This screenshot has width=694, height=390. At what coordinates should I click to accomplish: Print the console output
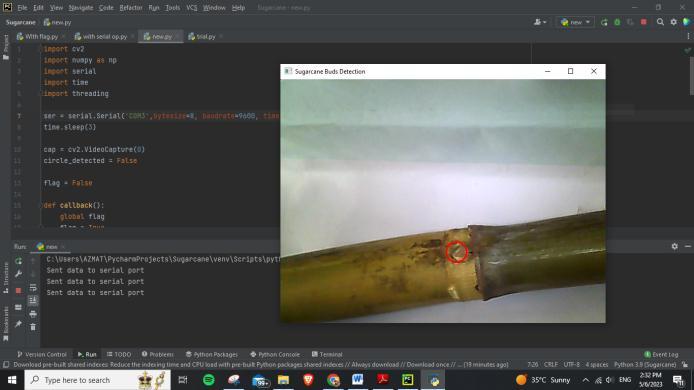click(x=33, y=314)
